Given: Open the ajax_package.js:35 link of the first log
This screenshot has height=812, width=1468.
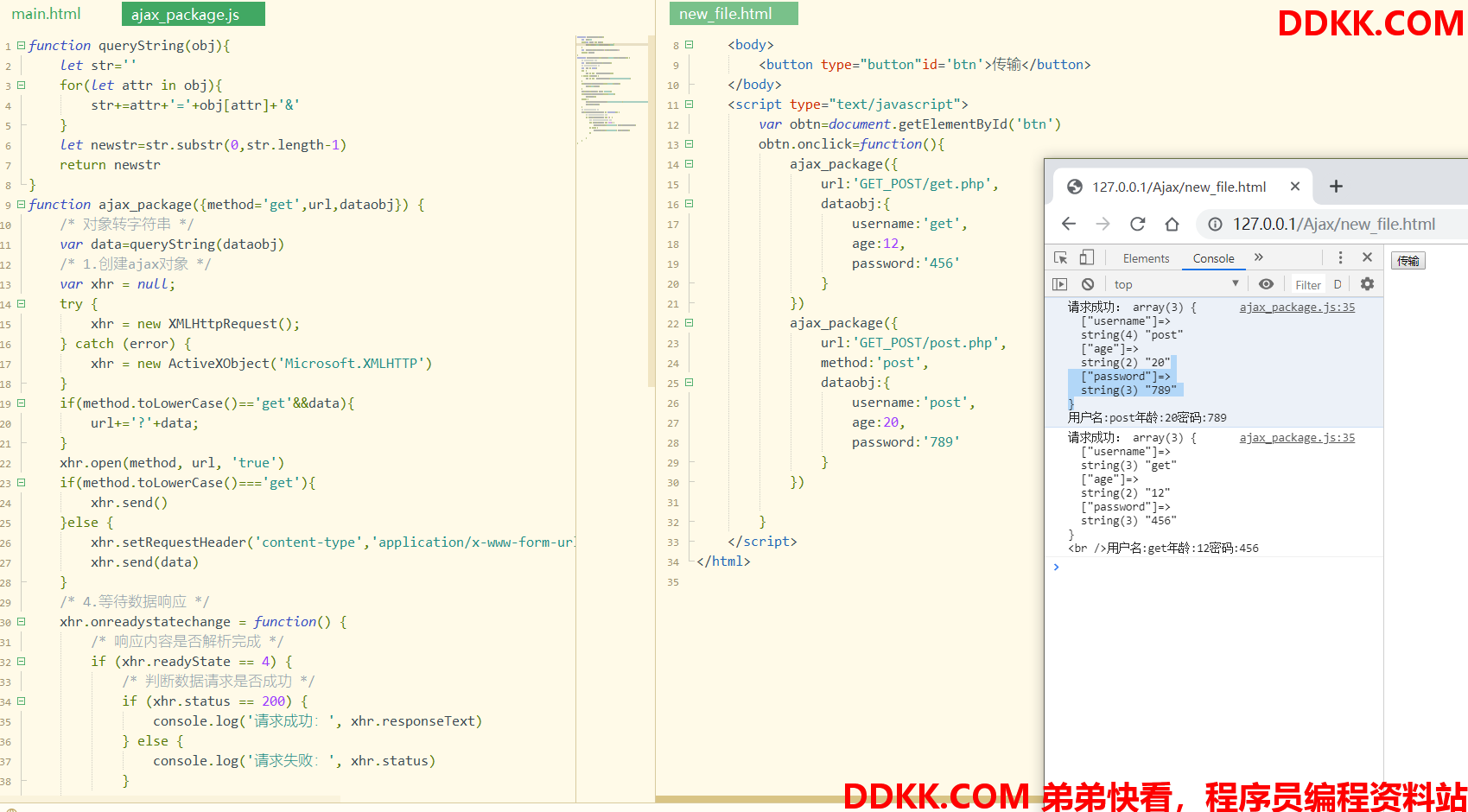Looking at the screenshot, I should 1297,308.
